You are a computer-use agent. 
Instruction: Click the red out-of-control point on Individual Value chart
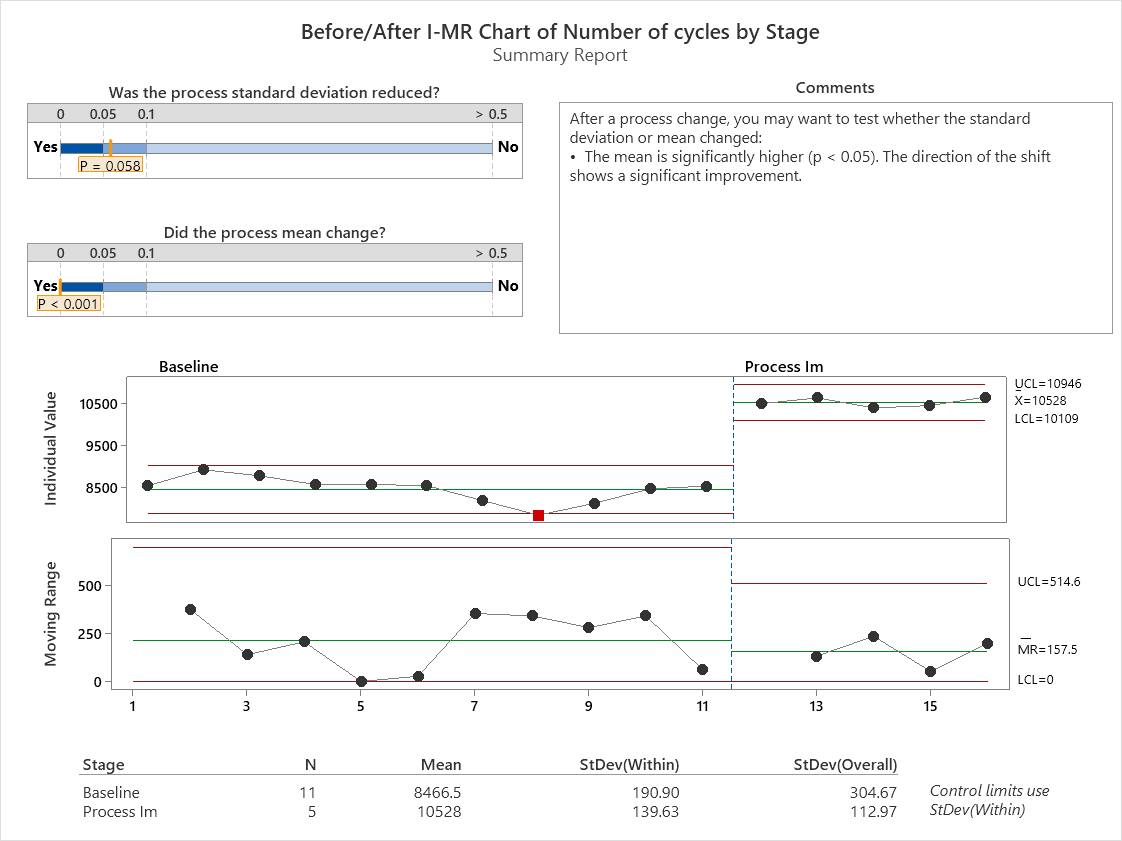coord(538,515)
